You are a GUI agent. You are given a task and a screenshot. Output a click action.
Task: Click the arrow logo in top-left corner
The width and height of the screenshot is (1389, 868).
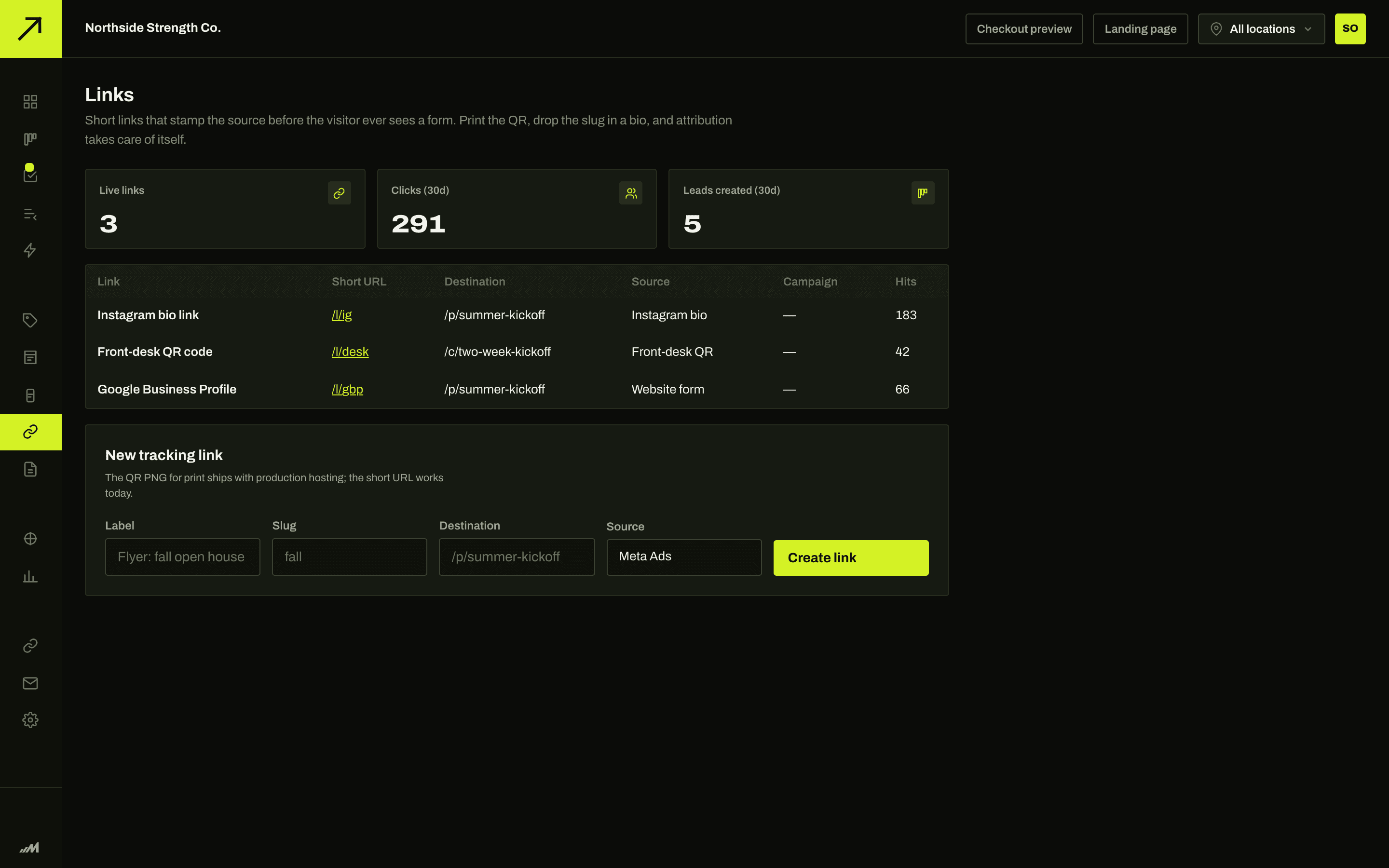tap(30, 29)
